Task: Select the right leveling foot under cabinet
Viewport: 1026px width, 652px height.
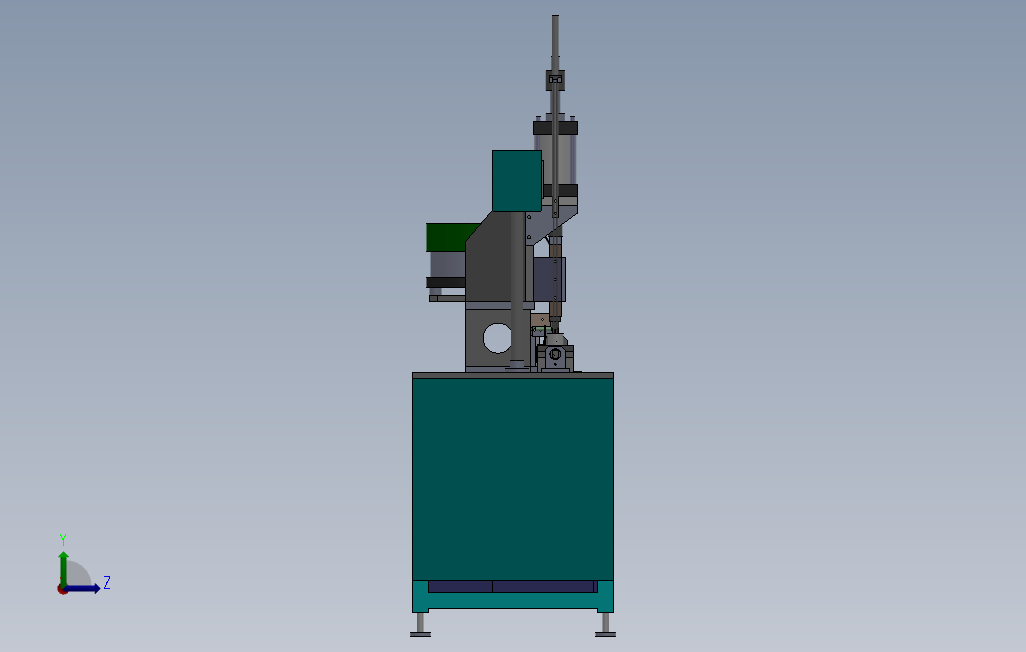Action: coord(605,625)
